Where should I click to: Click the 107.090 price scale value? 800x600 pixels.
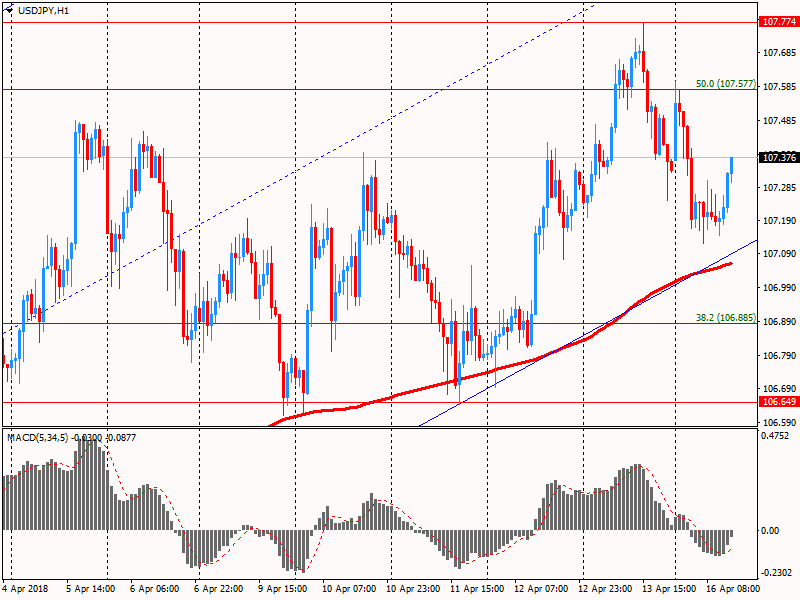point(779,254)
